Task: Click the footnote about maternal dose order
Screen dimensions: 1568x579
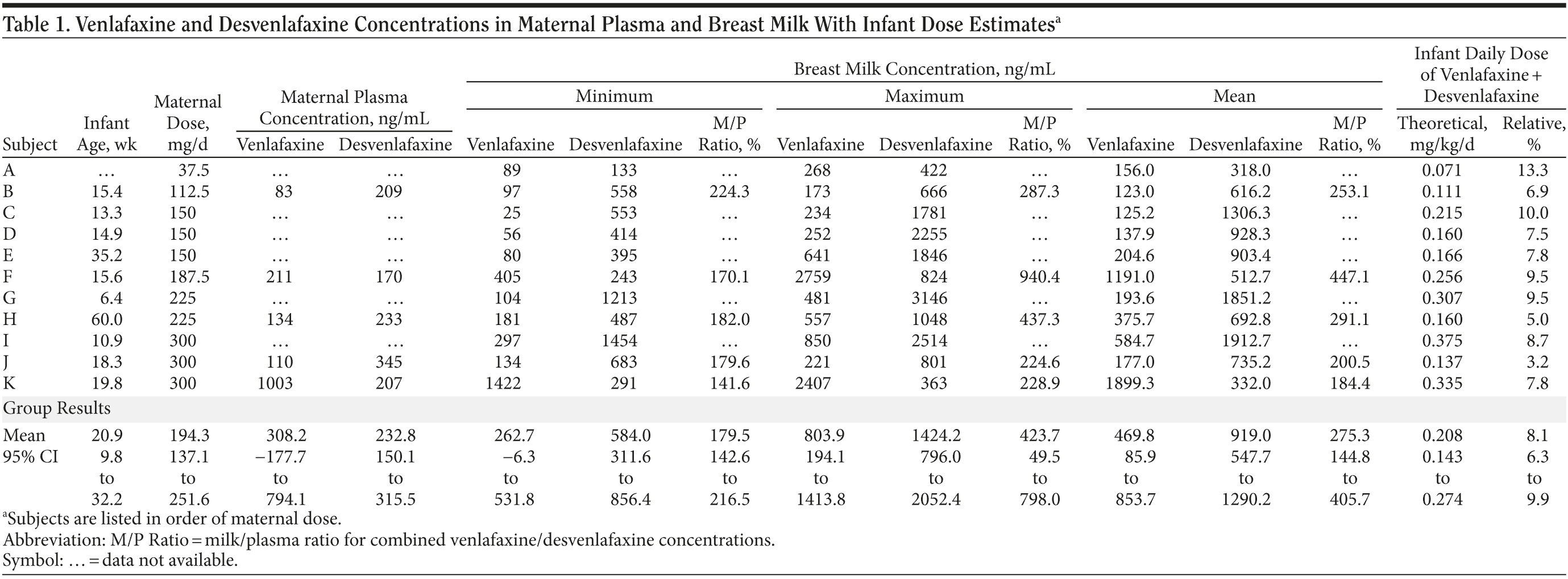Action: 172,519
